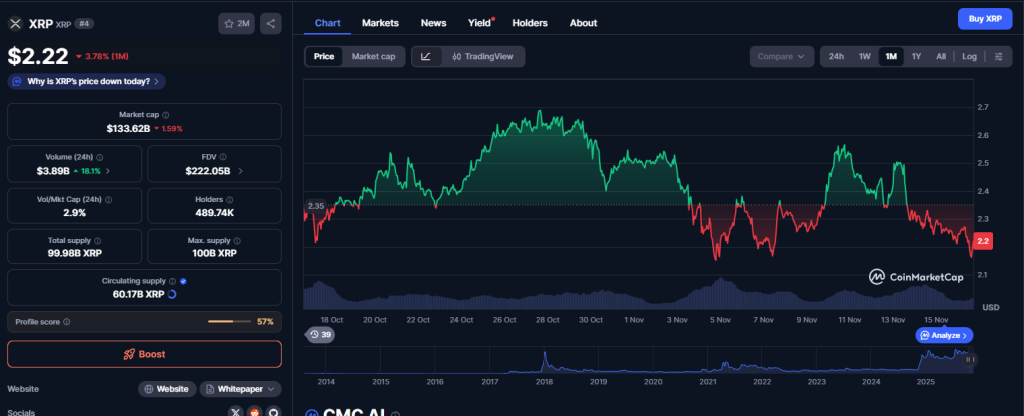1024x416 pixels.
Task: Switch to the line chart icon view
Action: click(426, 57)
